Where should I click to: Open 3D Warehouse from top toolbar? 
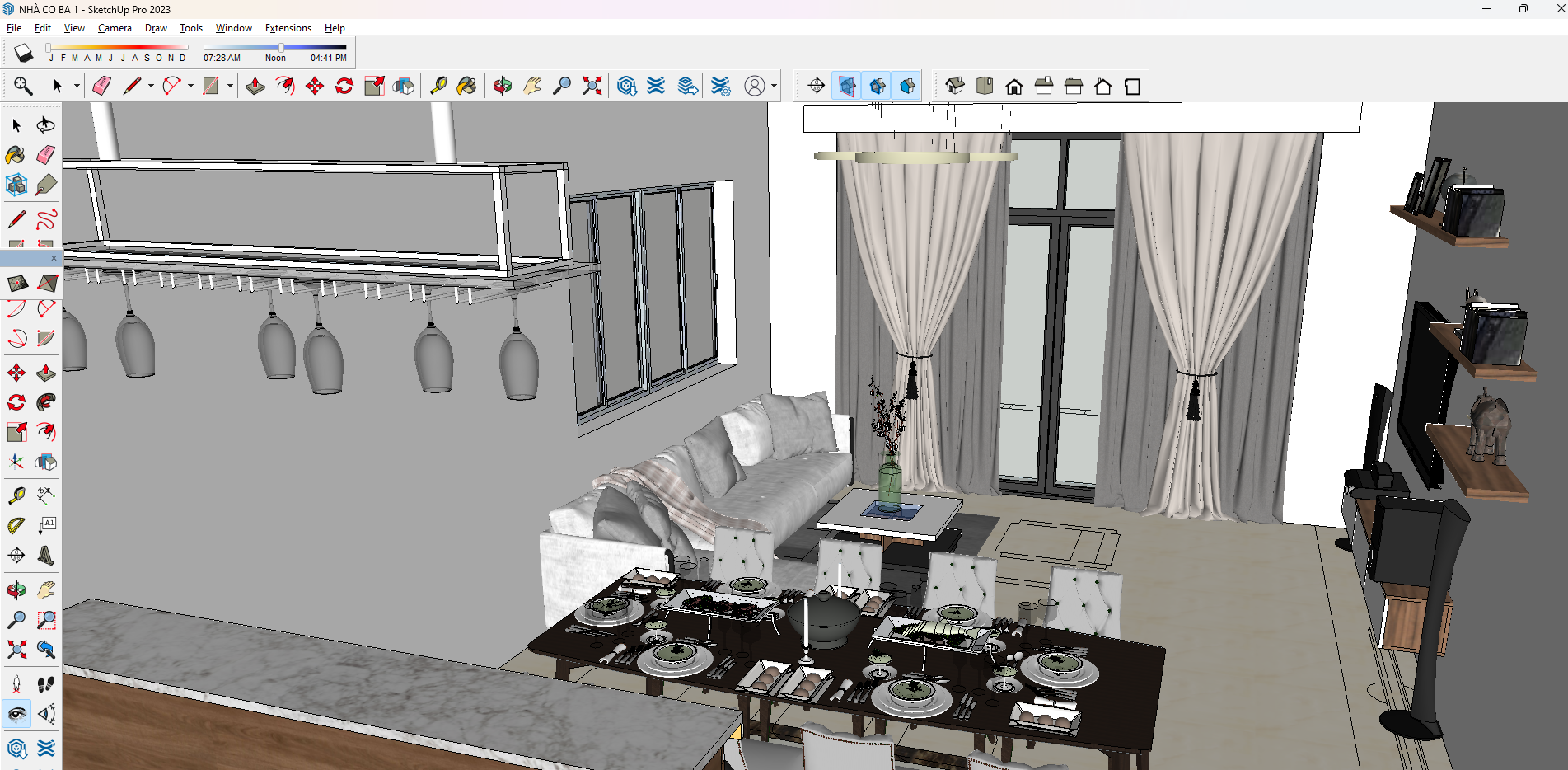coord(627,86)
